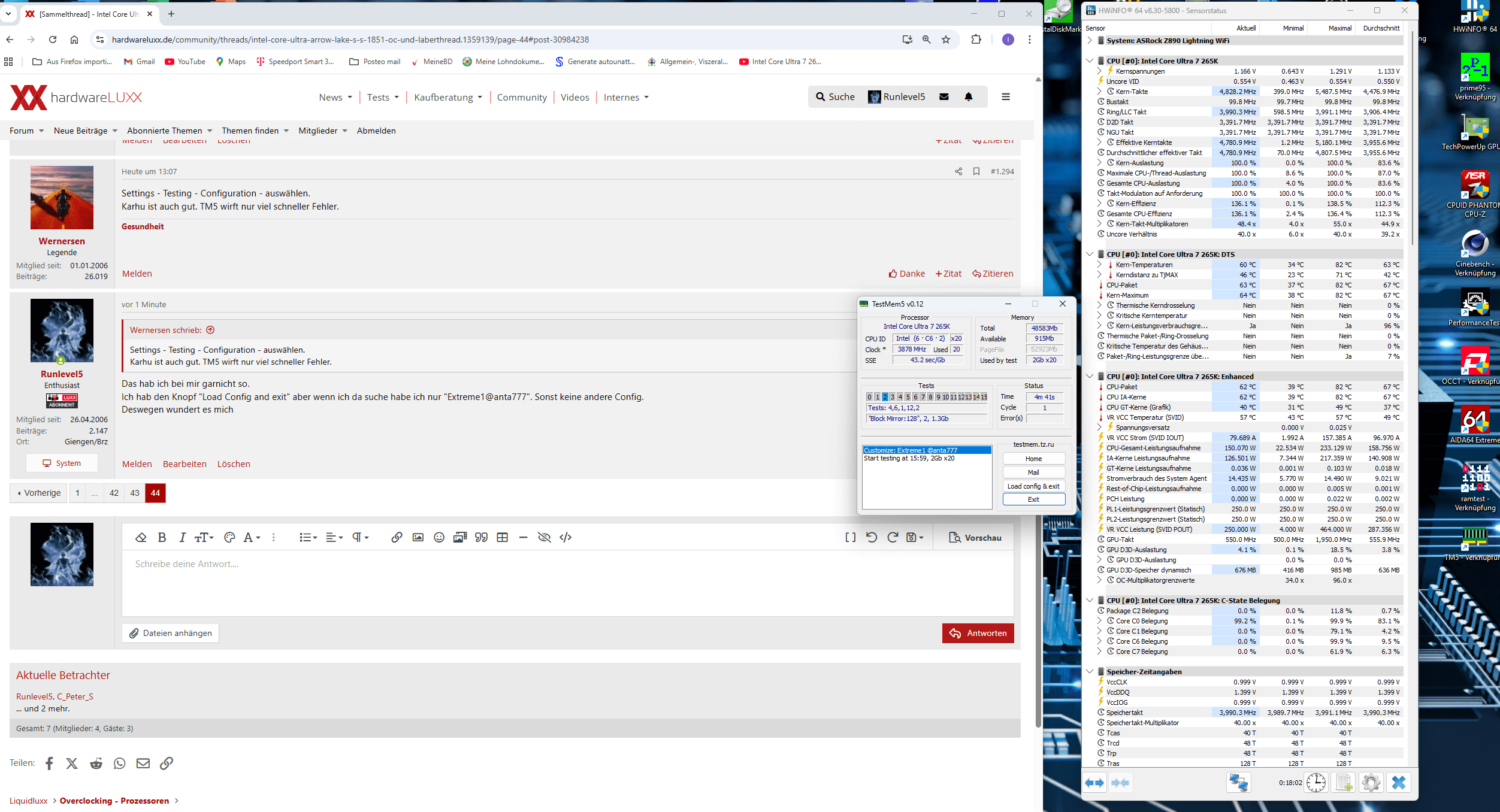Viewport: 1500px width, 812px height.
Task: Click insert link icon in editor
Action: tap(397, 537)
